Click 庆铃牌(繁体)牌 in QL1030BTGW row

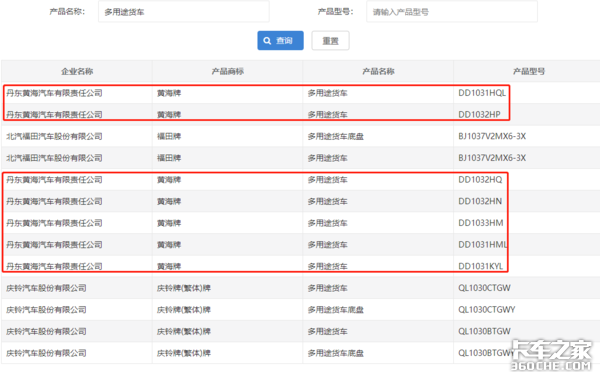point(184,331)
